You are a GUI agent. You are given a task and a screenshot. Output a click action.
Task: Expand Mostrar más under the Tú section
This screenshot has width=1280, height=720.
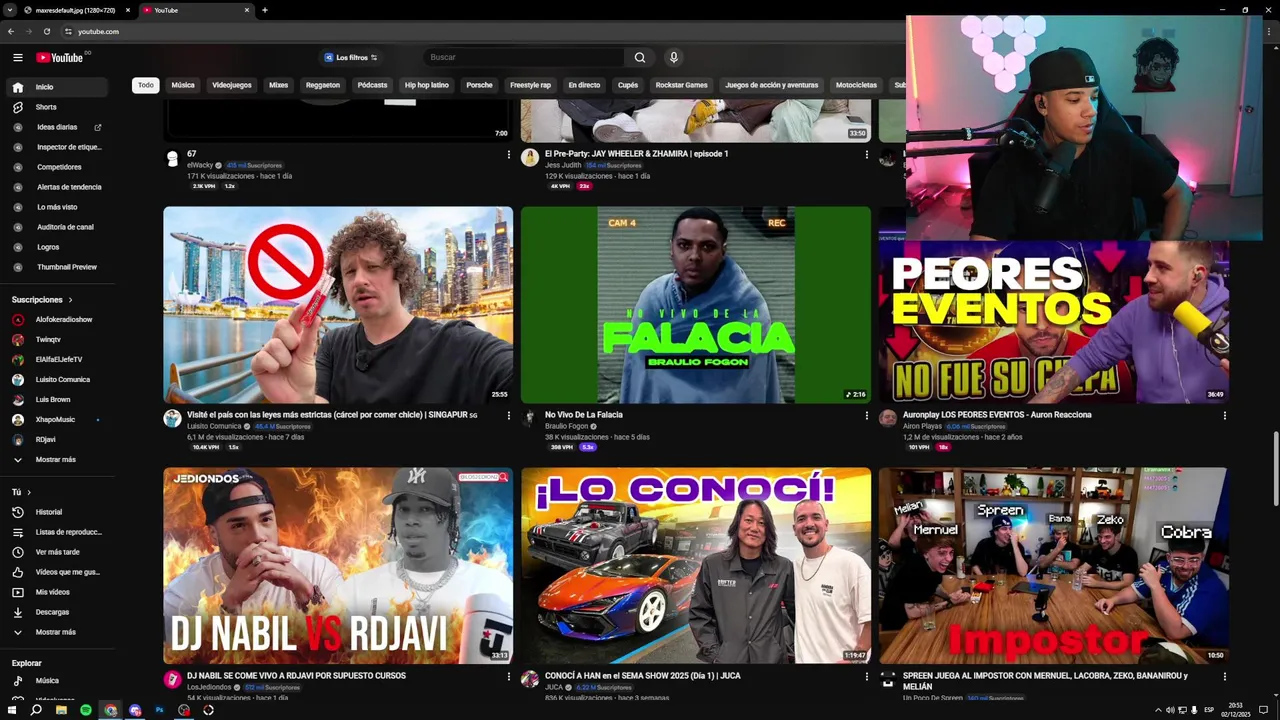(56, 632)
